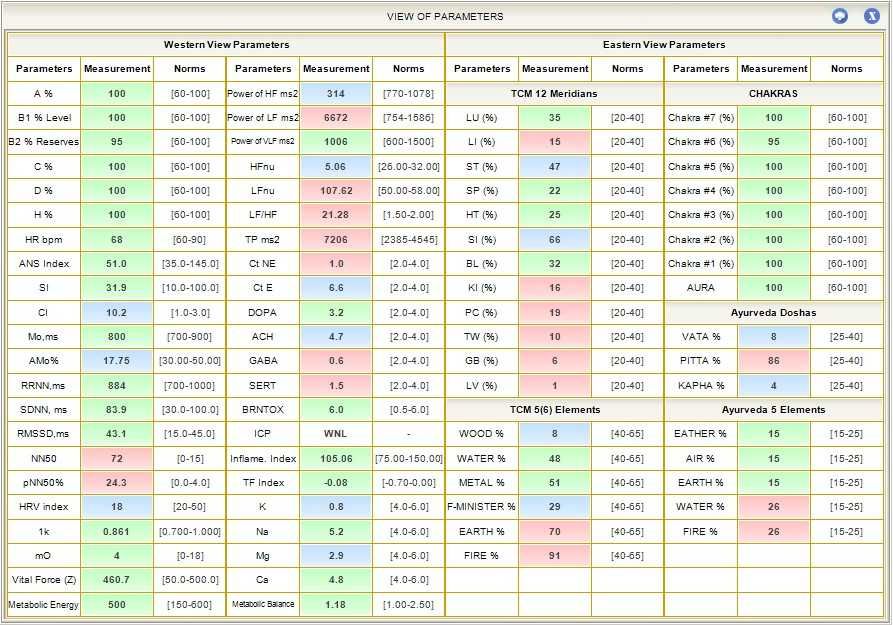The width and height of the screenshot is (893, 625).
Task: Select the SERT value 1.5
Action: (x=336, y=386)
